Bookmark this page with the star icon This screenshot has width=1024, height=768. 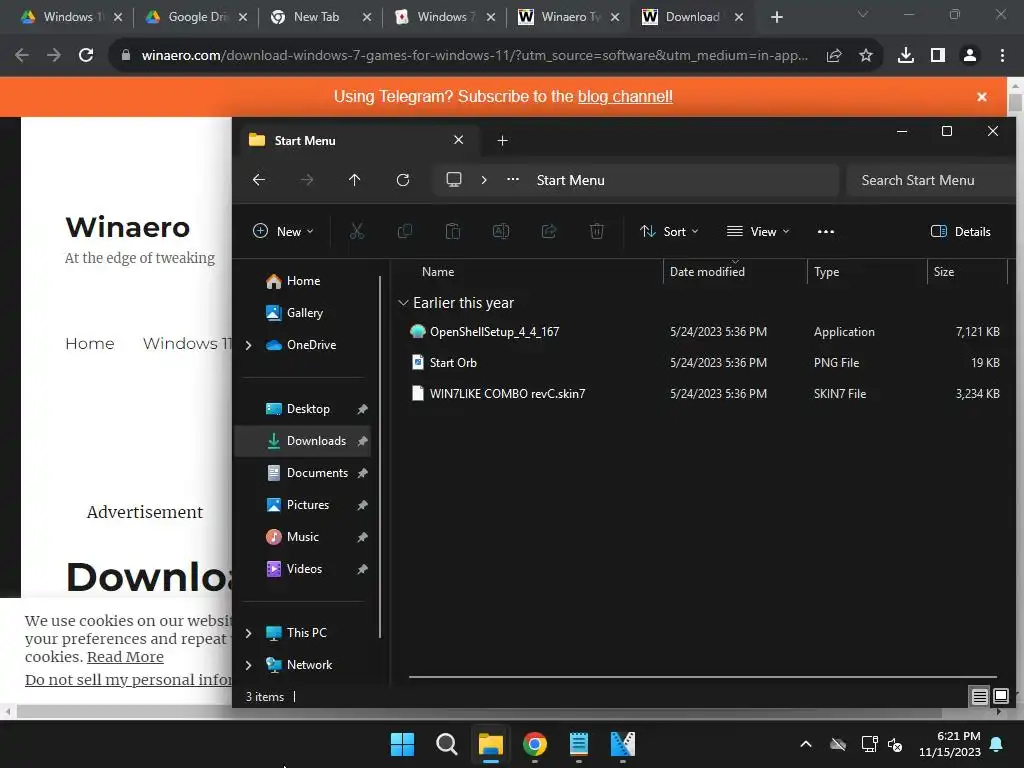[x=865, y=56]
